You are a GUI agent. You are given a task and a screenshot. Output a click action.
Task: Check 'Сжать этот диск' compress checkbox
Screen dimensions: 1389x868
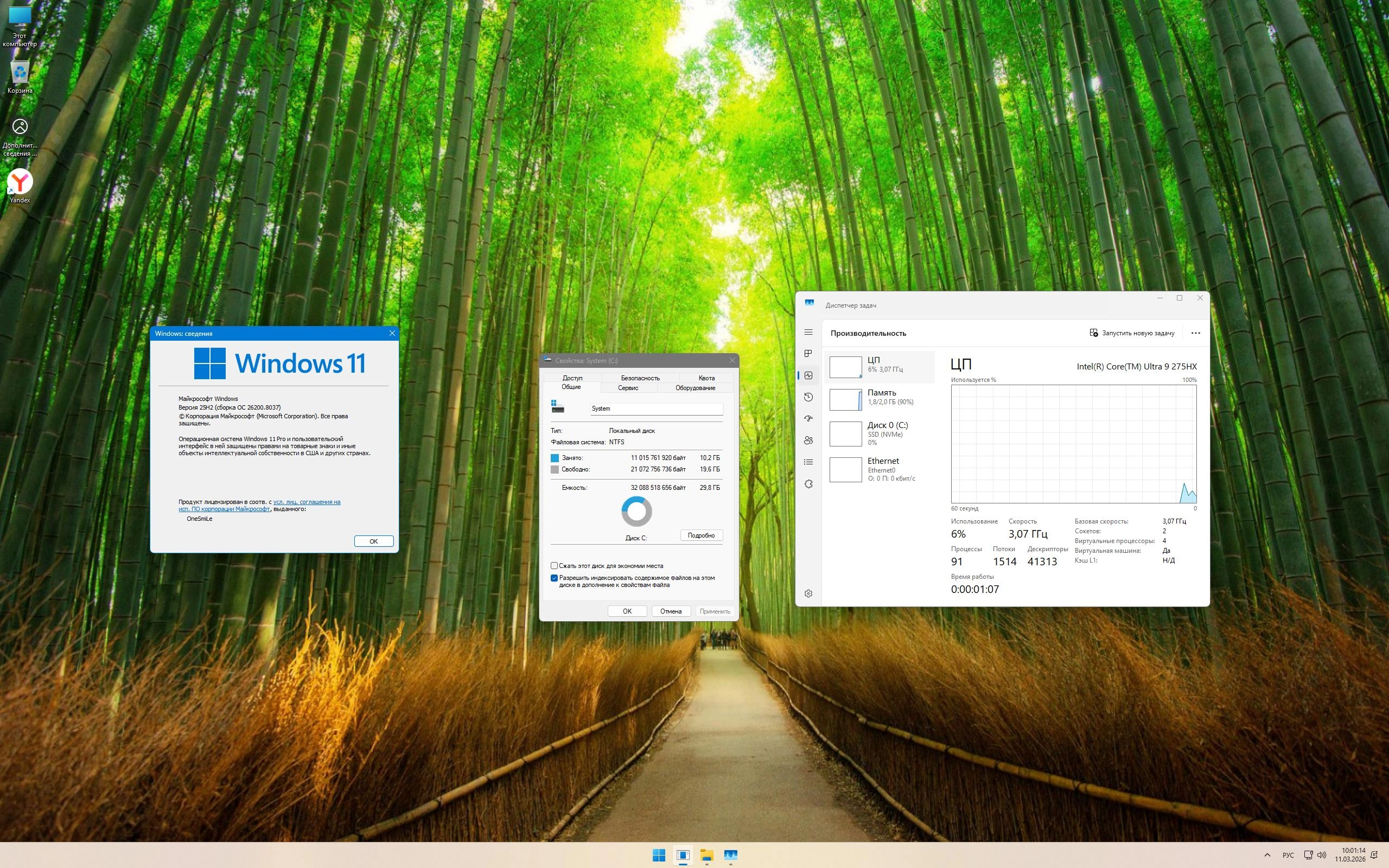point(555,566)
